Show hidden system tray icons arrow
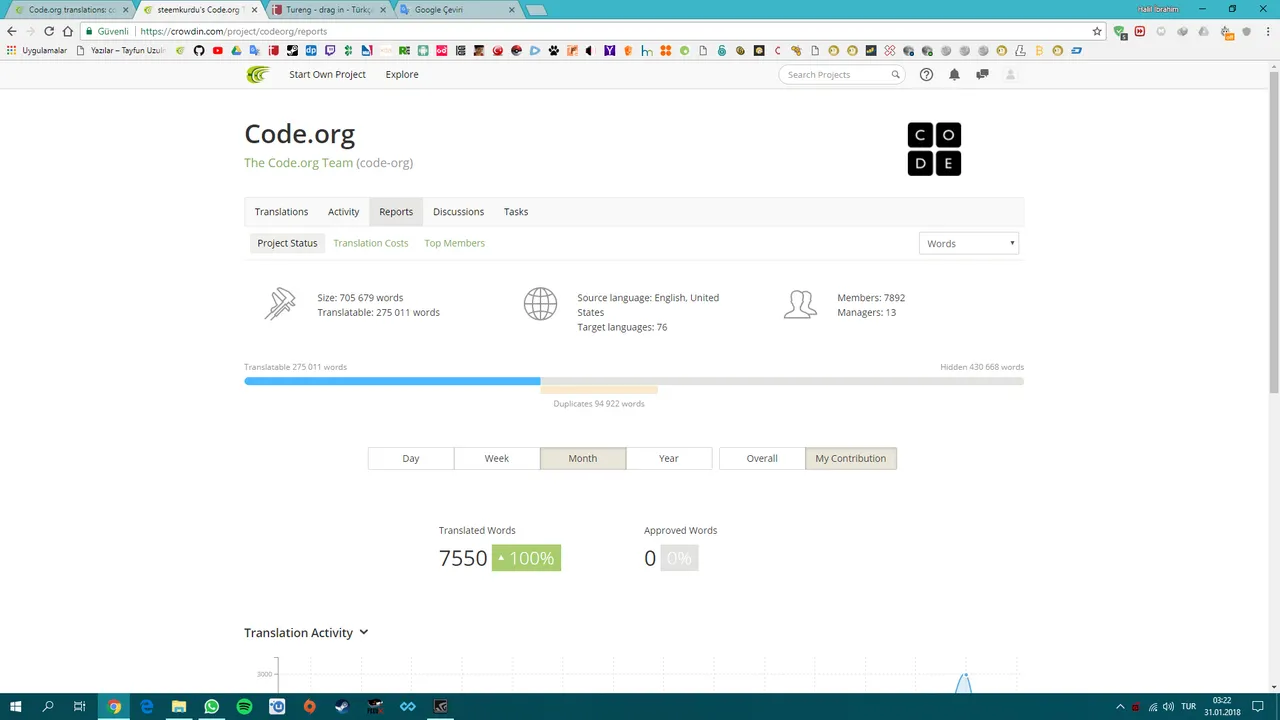 [1120, 706]
